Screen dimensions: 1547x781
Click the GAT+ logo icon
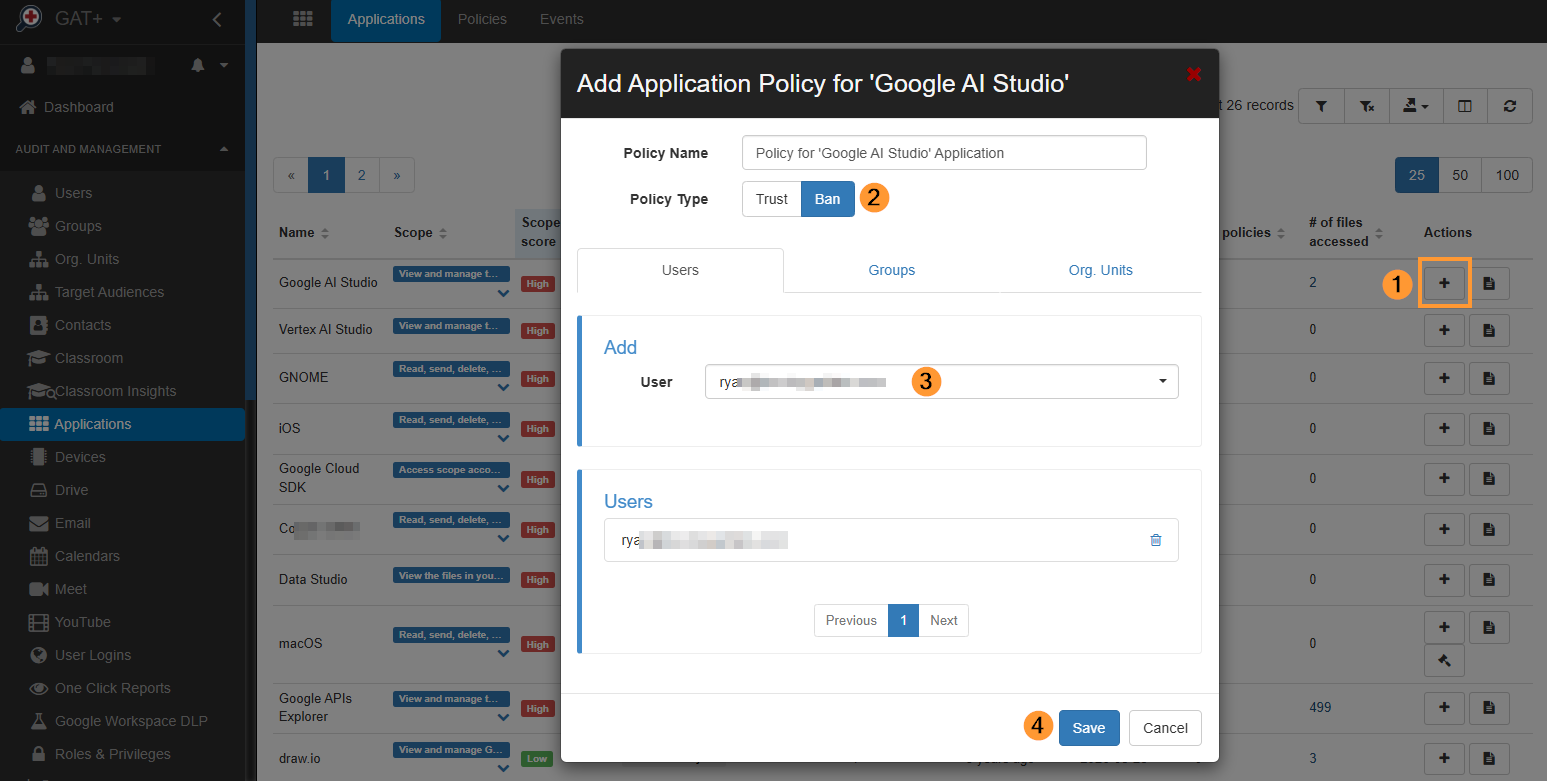click(30, 18)
